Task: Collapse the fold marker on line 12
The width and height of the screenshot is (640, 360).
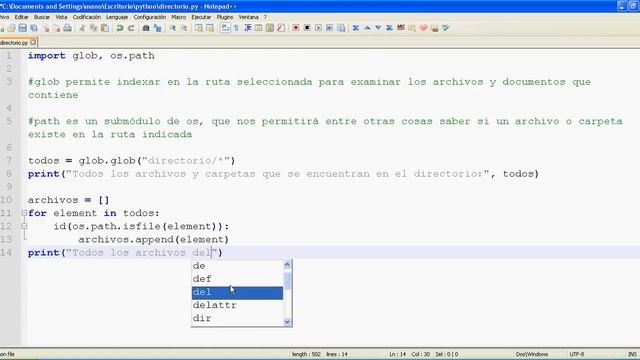Action: (24, 226)
